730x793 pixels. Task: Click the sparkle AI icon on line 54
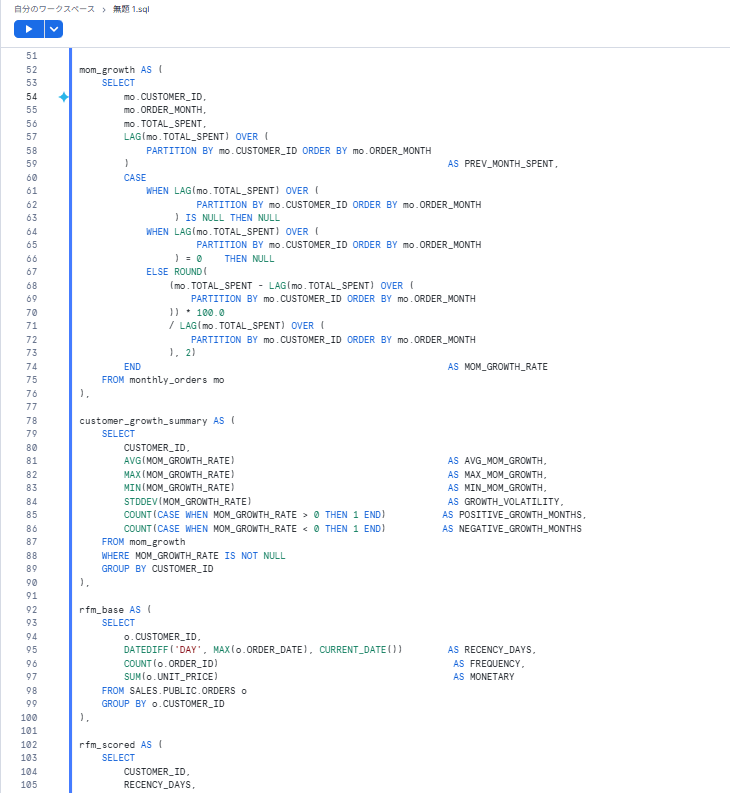pyautogui.click(x=63, y=97)
